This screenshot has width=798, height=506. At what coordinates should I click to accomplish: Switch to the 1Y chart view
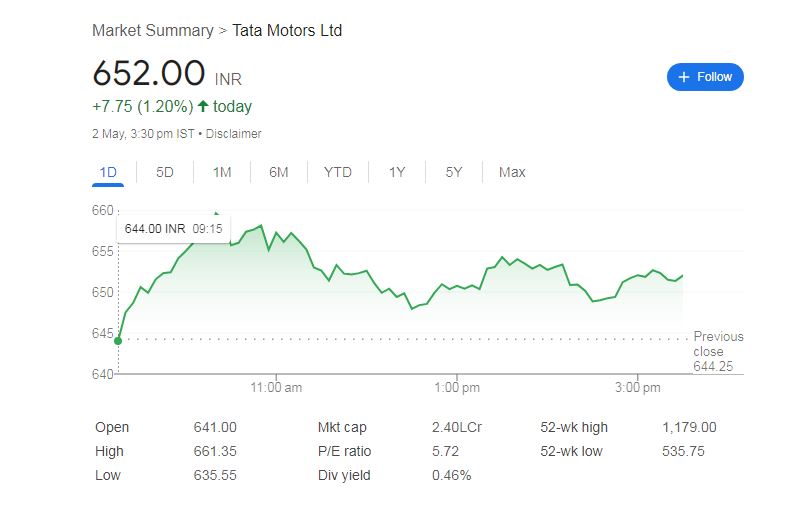(x=397, y=172)
